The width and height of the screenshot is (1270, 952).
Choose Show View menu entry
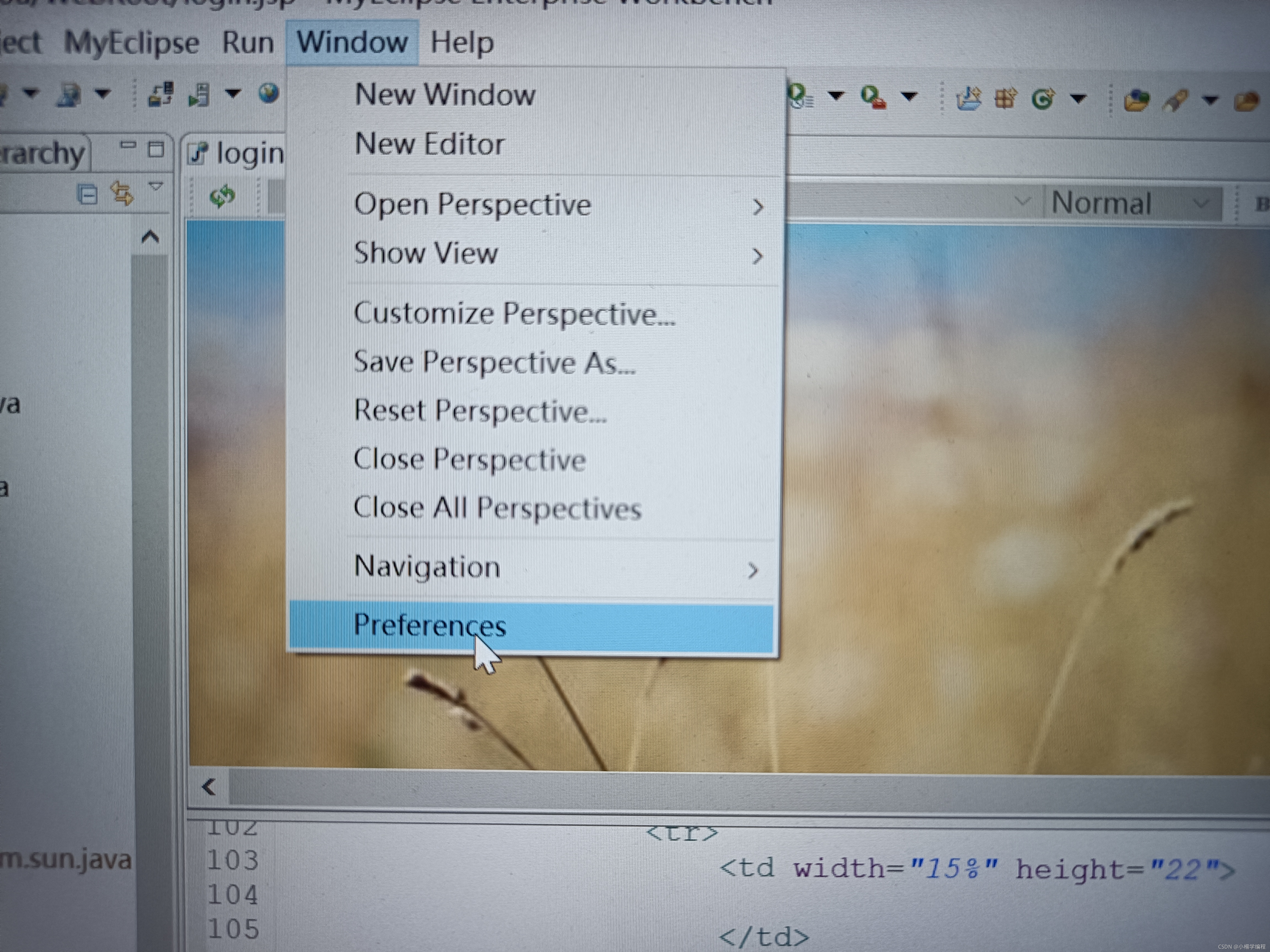coord(426,253)
